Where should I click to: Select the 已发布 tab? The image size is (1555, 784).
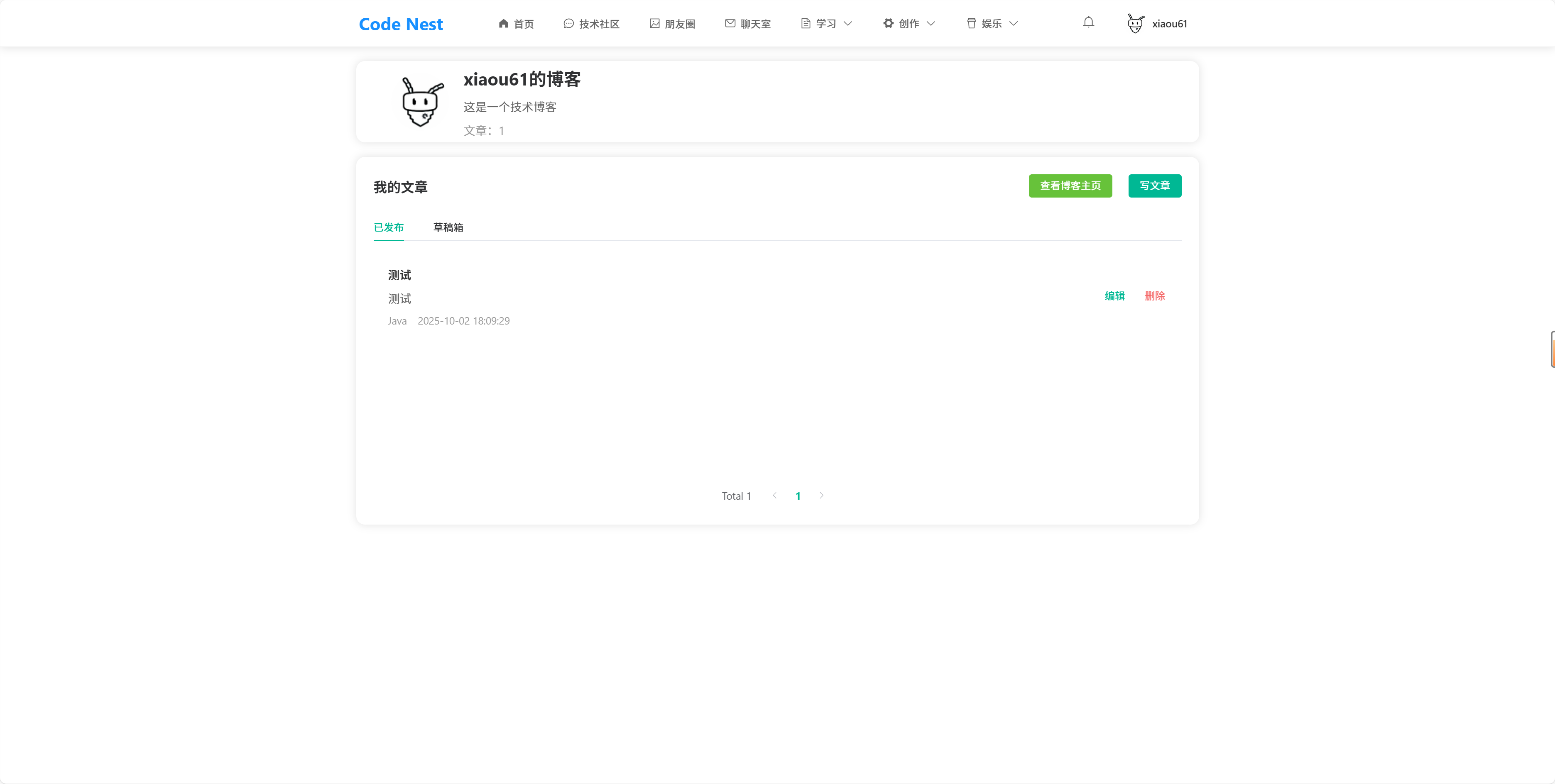point(389,227)
